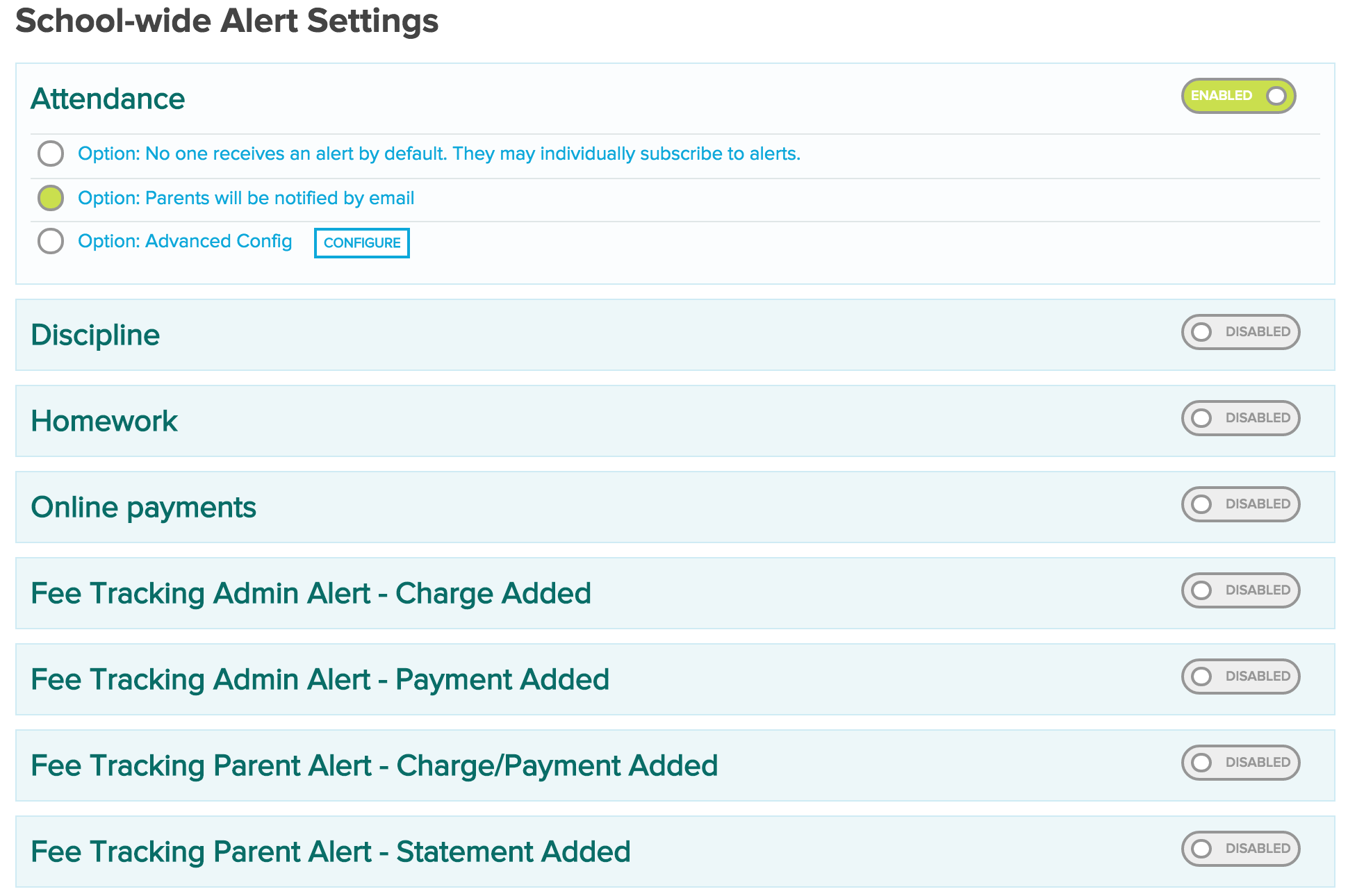
Task: Click the 'Option: Advanced Config' label text
Action: (x=185, y=241)
